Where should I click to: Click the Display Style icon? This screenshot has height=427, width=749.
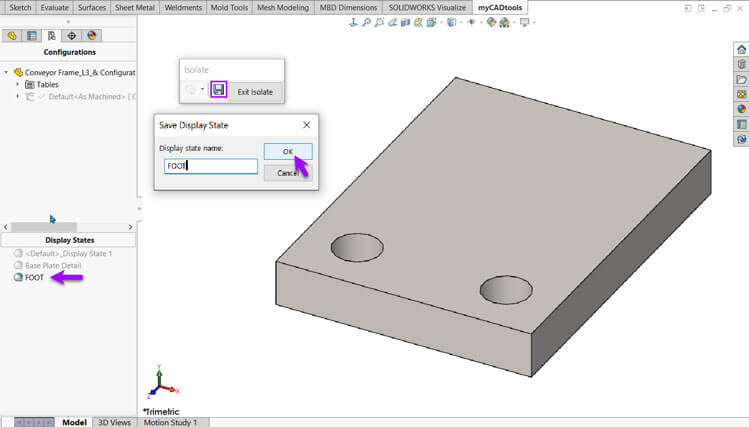pyautogui.click(x=451, y=22)
